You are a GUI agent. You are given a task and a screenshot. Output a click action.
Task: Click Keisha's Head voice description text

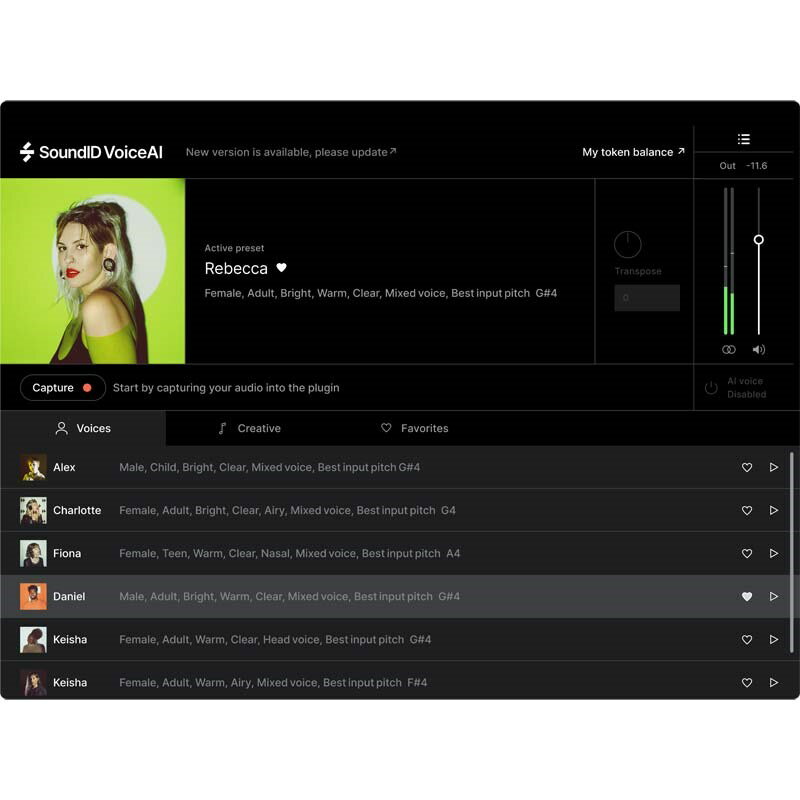coord(275,640)
